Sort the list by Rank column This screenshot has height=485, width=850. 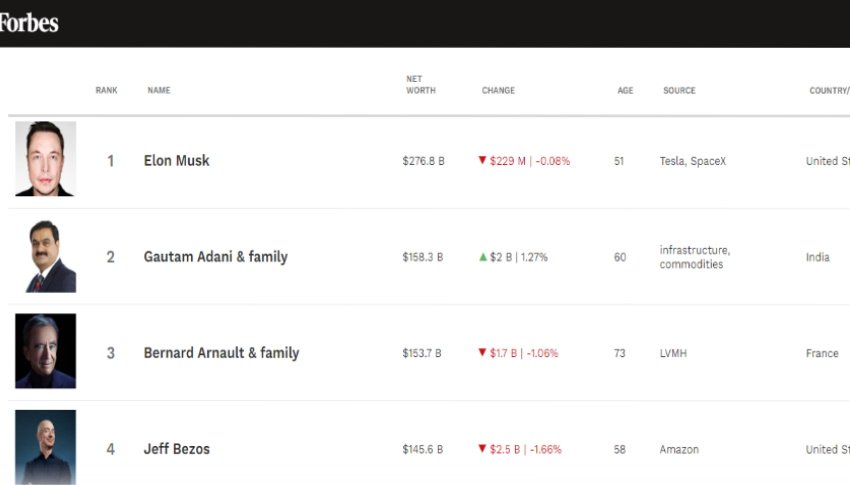[x=106, y=90]
